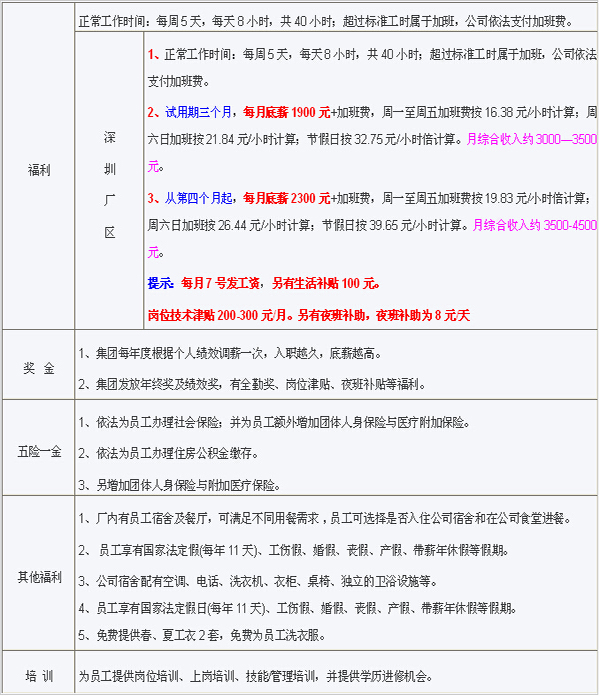Screen dimensions: 600x696
Task: Click the blue 提示 label
Action: tap(161, 284)
